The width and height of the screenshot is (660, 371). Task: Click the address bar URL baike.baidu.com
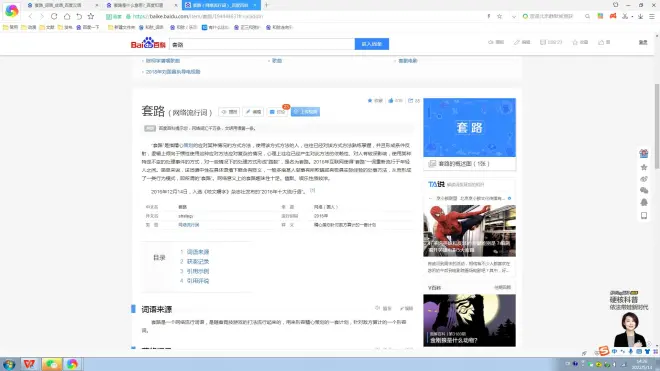point(197,16)
